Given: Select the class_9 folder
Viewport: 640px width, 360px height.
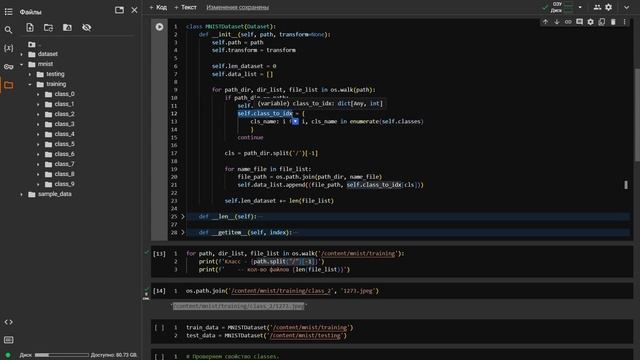Looking at the screenshot, I should (64, 184).
